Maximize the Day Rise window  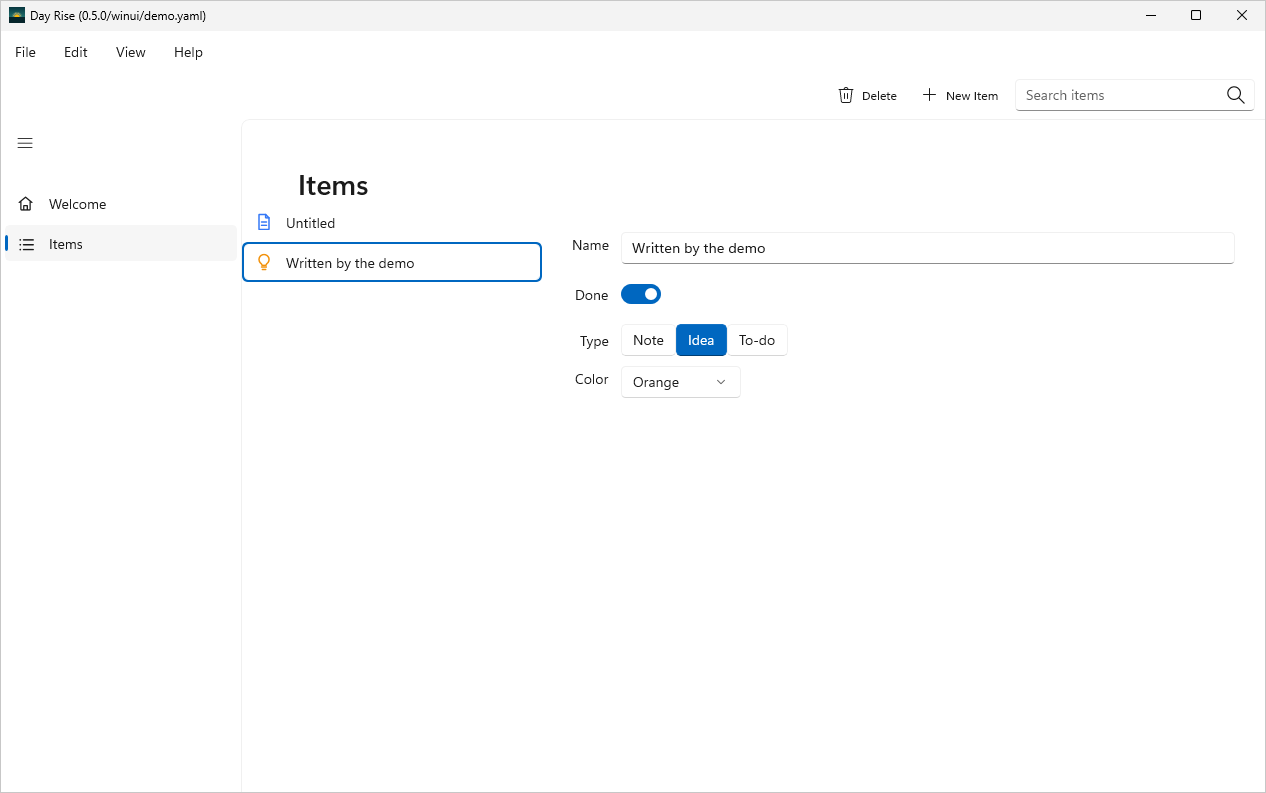tap(1196, 15)
